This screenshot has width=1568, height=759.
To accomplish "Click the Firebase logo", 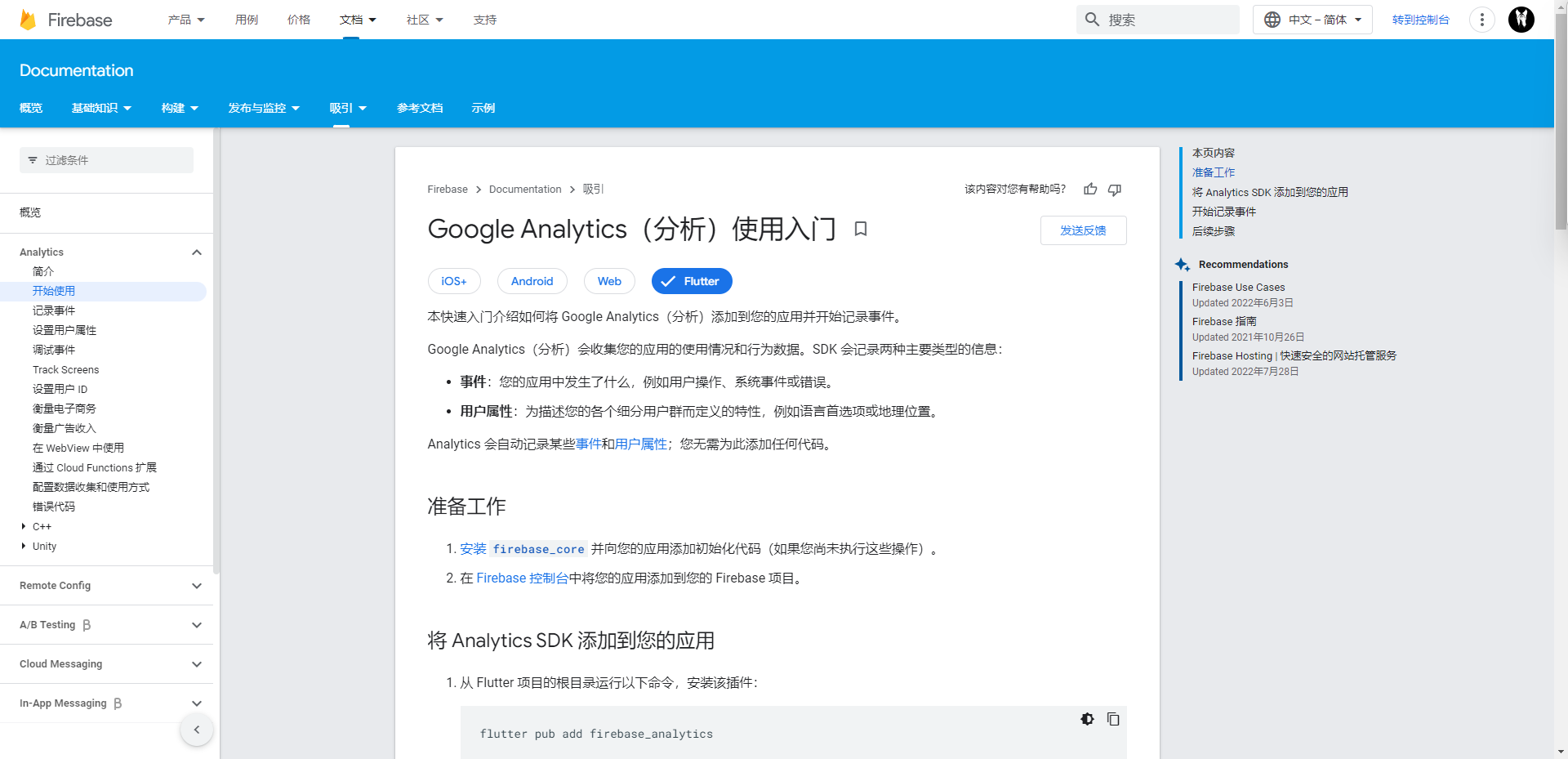I will 65,20.
